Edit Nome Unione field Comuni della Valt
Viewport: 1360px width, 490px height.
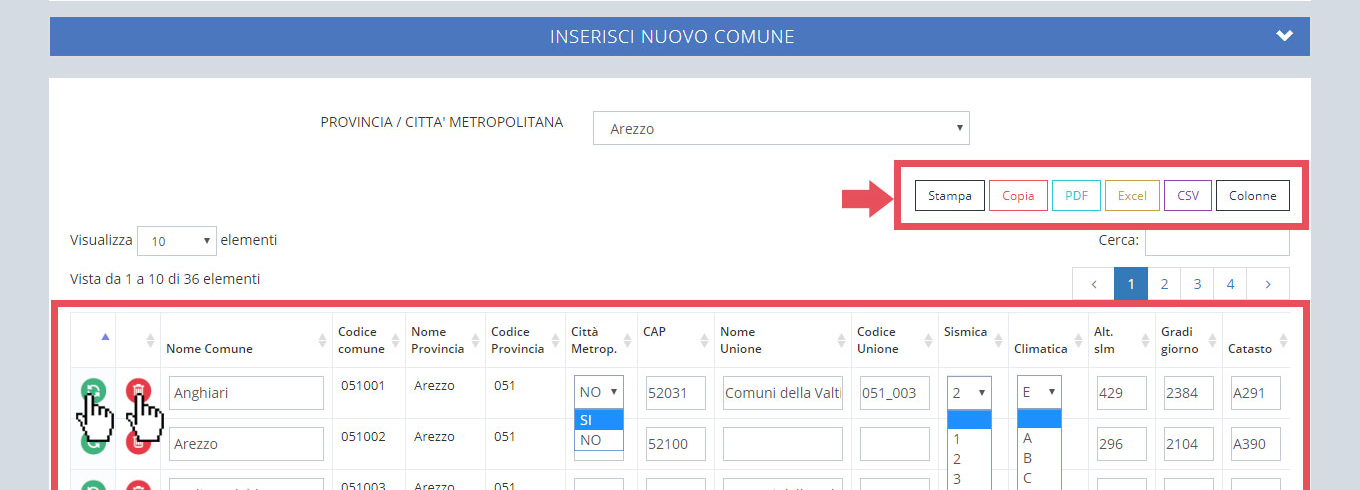pyautogui.click(x=783, y=393)
